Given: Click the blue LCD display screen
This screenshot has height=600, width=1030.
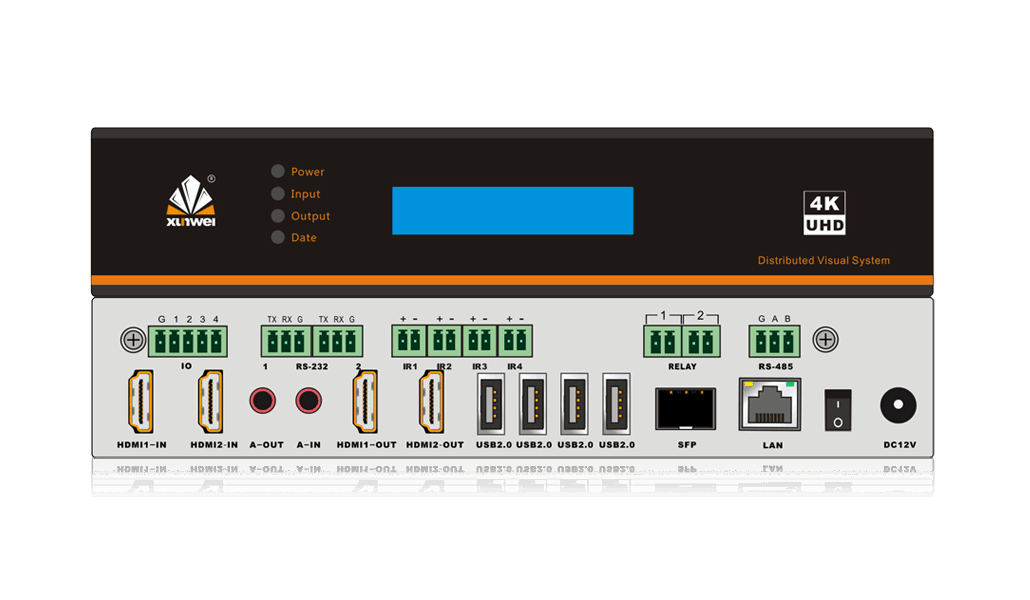Looking at the screenshot, I should click(x=512, y=210).
